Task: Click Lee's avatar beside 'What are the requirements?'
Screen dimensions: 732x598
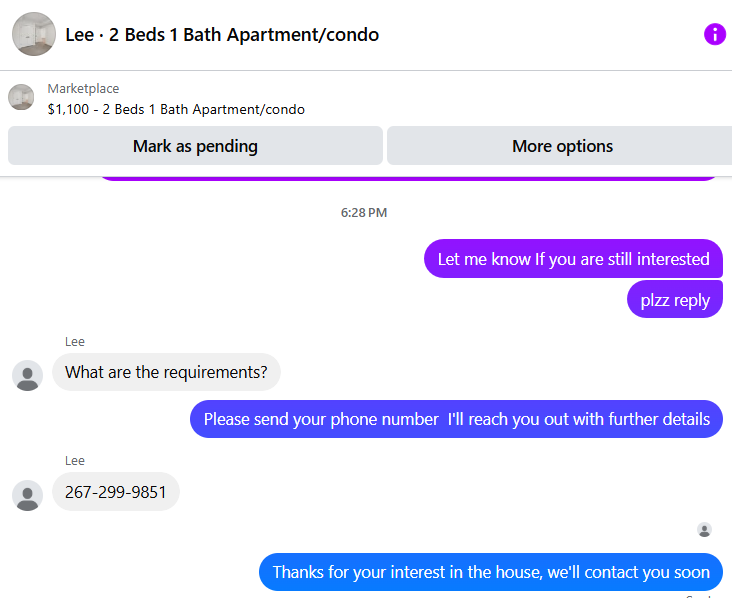Action: coord(28,375)
